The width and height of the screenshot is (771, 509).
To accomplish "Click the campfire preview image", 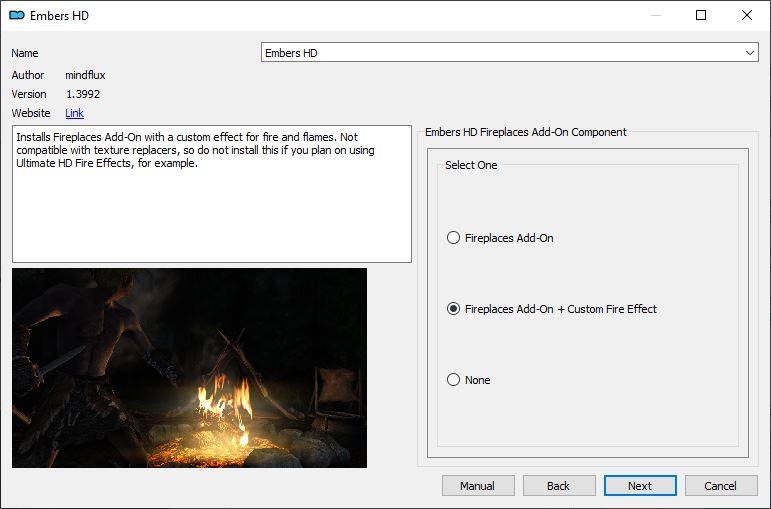I will coord(189,368).
